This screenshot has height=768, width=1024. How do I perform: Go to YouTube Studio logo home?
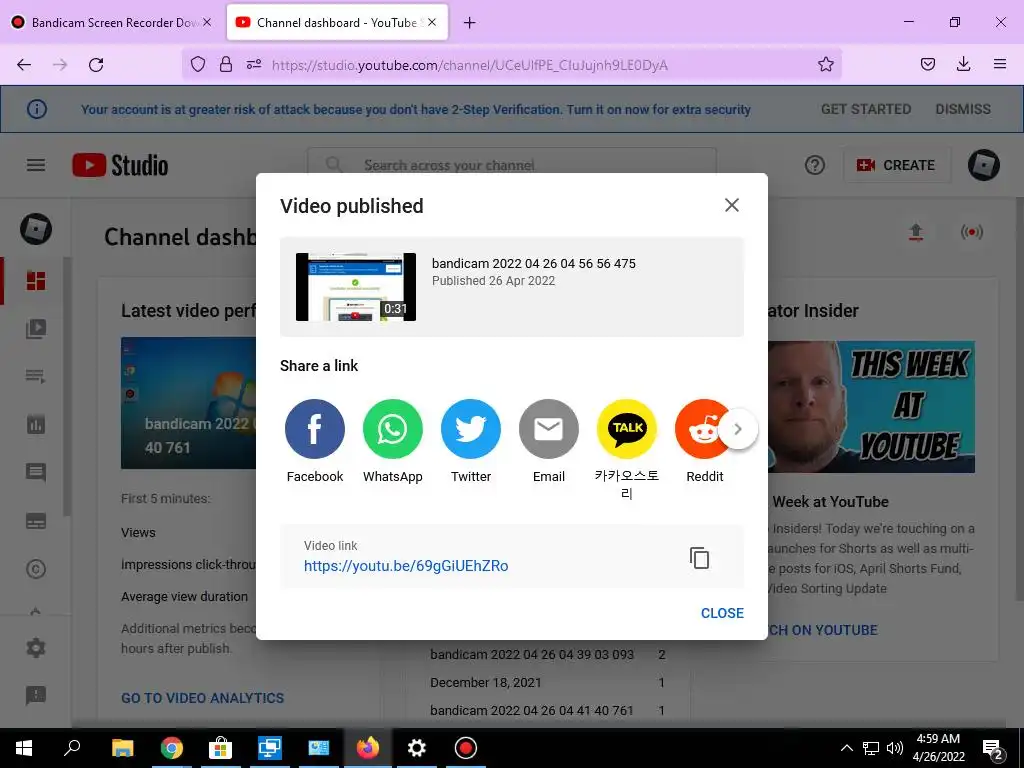tap(120, 165)
